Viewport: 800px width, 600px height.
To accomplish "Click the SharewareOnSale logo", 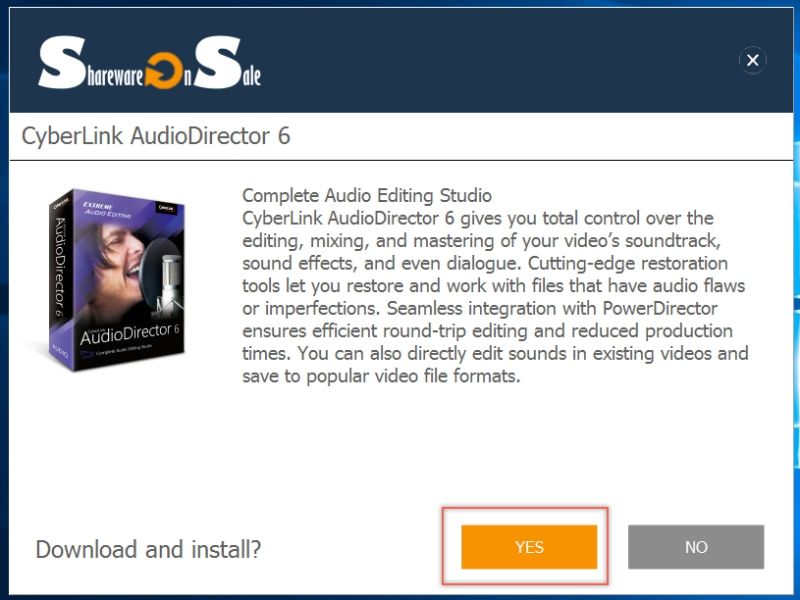I will pyautogui.click(x=149, y=63).
